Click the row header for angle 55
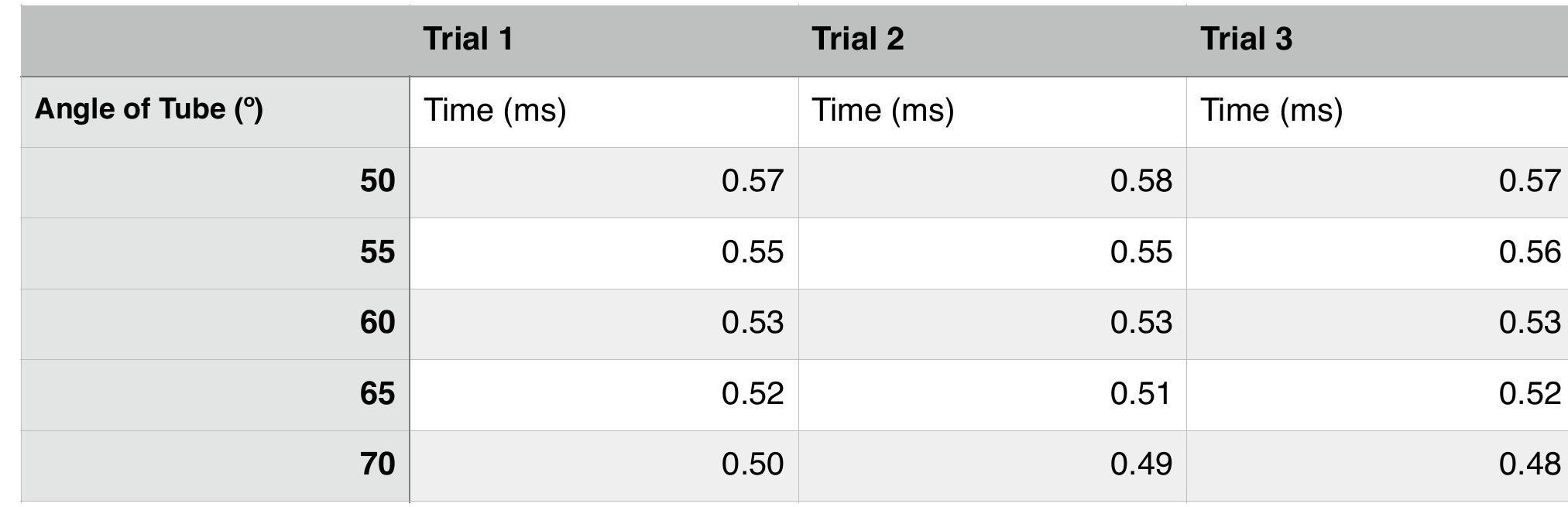The image size is (1568, 507). pos(215,252)
